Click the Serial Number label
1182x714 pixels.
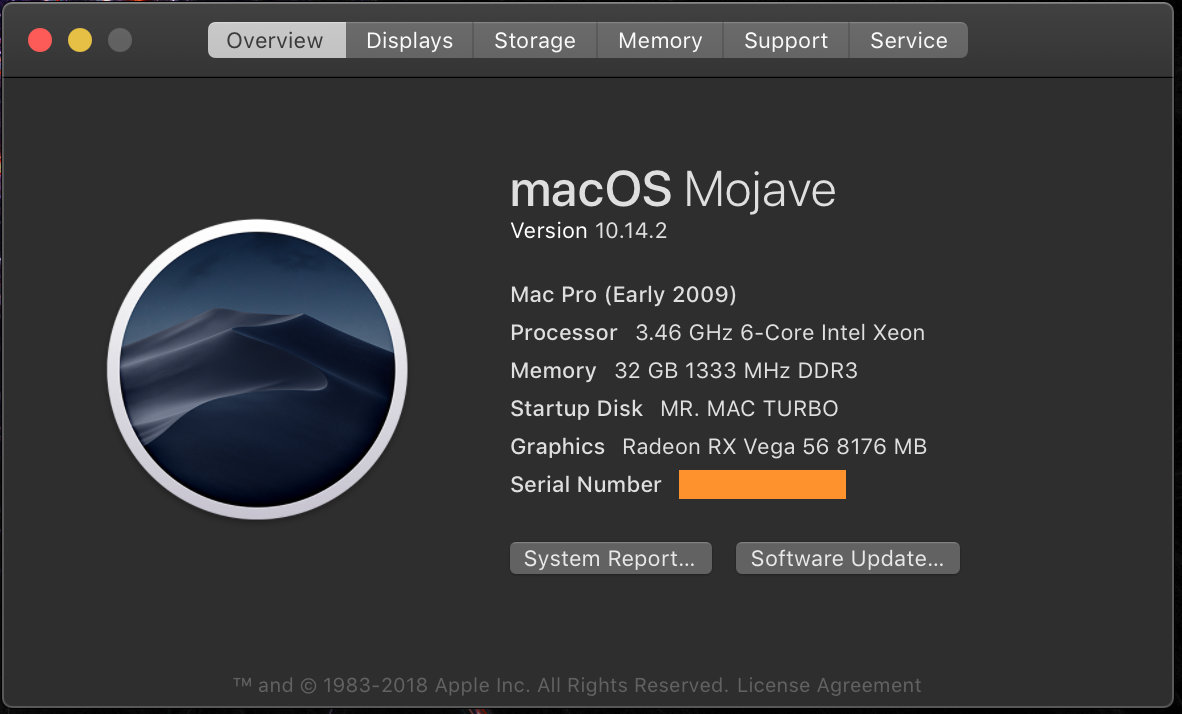[x=586, y=484]
